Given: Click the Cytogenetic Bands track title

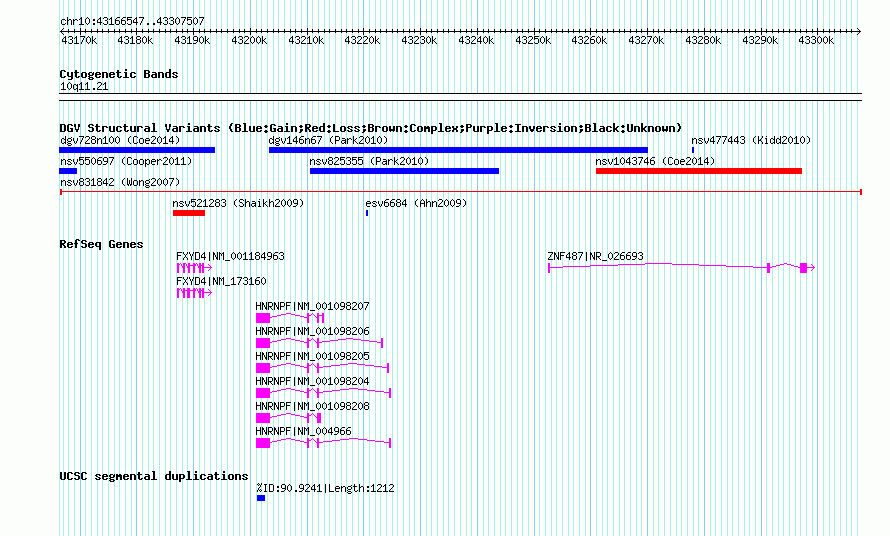Looking at the screenshot, I should (119, 74).
